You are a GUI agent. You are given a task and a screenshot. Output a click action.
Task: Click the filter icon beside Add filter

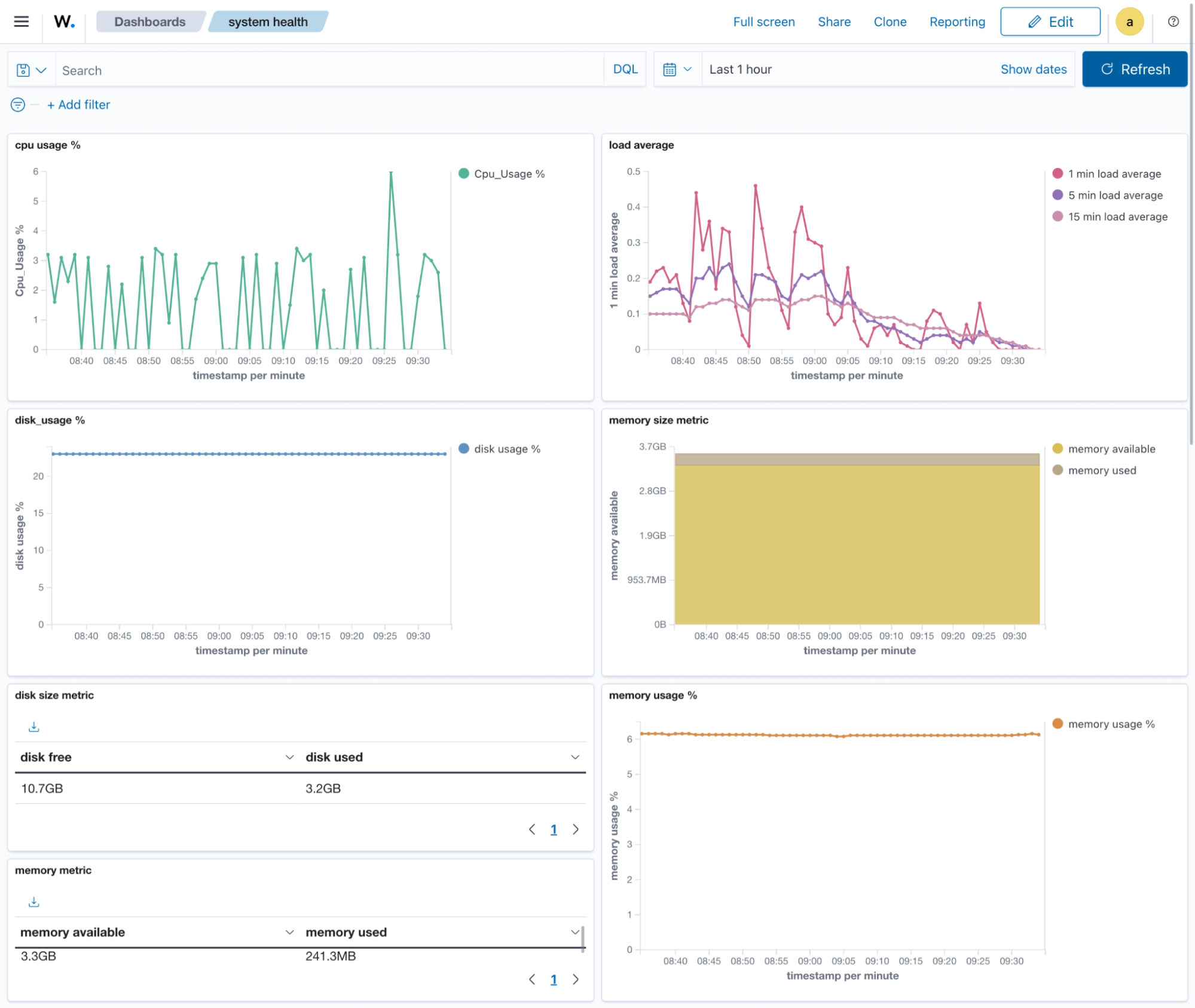pos(17,105)
